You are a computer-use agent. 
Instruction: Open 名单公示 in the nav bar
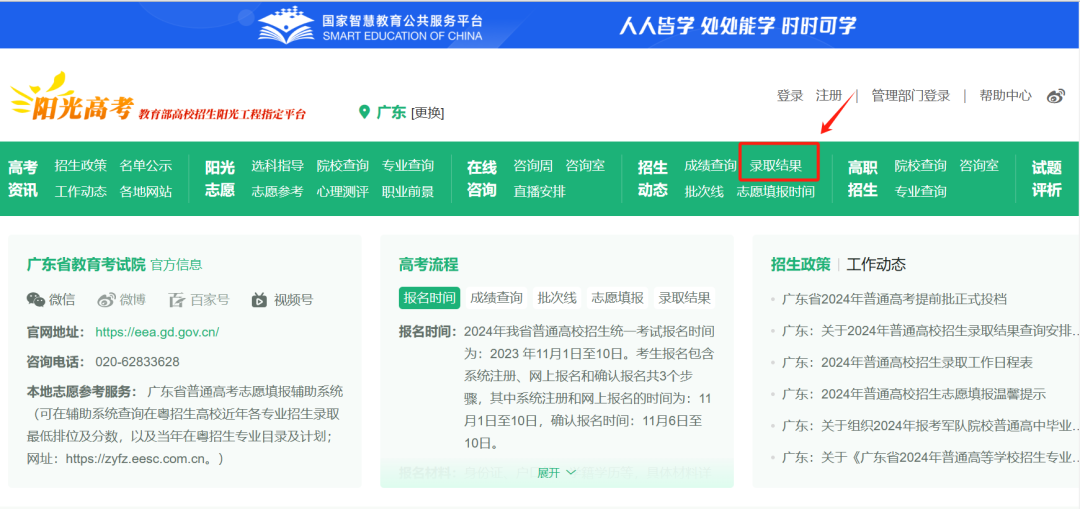(x=145, y=165)
